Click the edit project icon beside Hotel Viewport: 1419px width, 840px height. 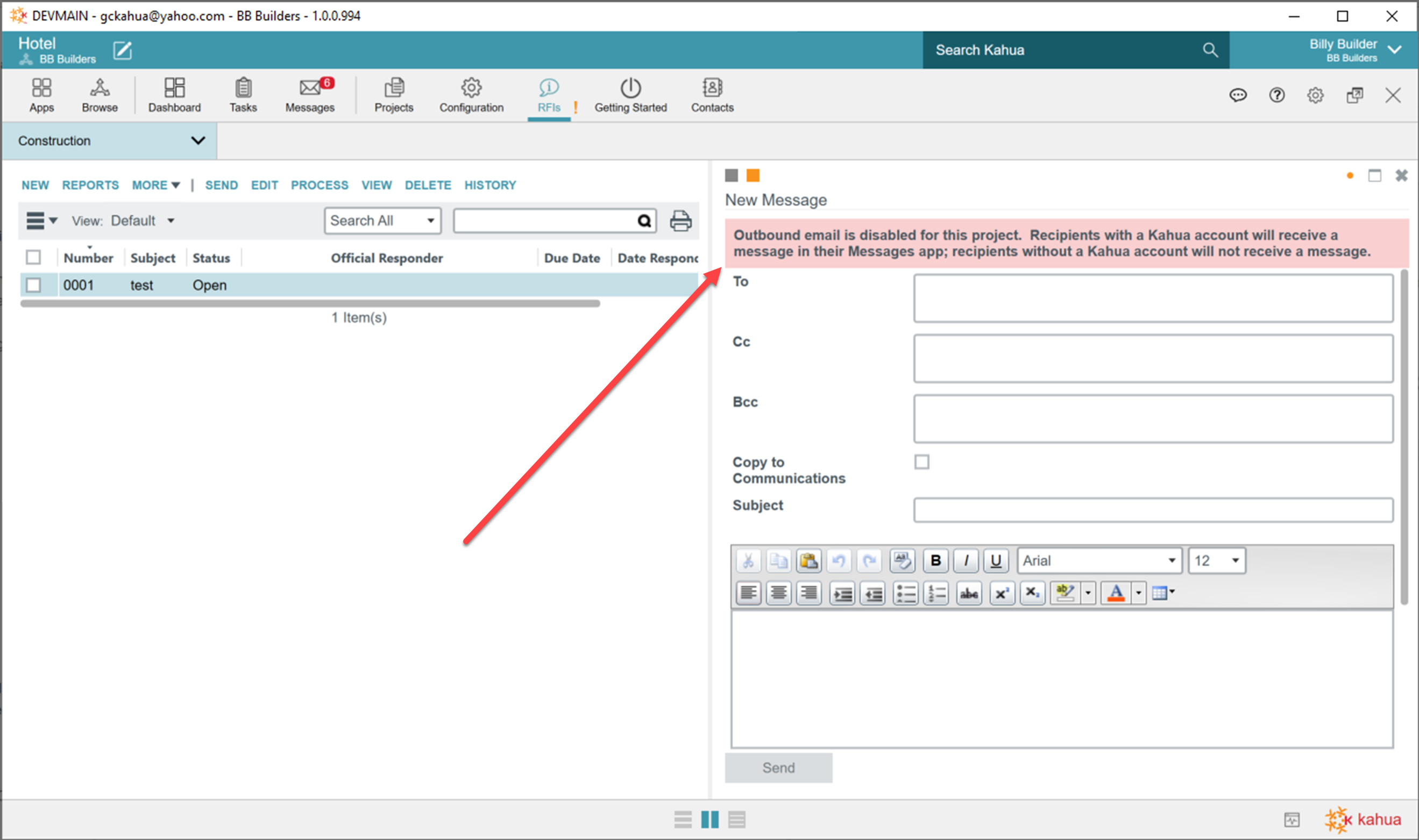[122, 51]
